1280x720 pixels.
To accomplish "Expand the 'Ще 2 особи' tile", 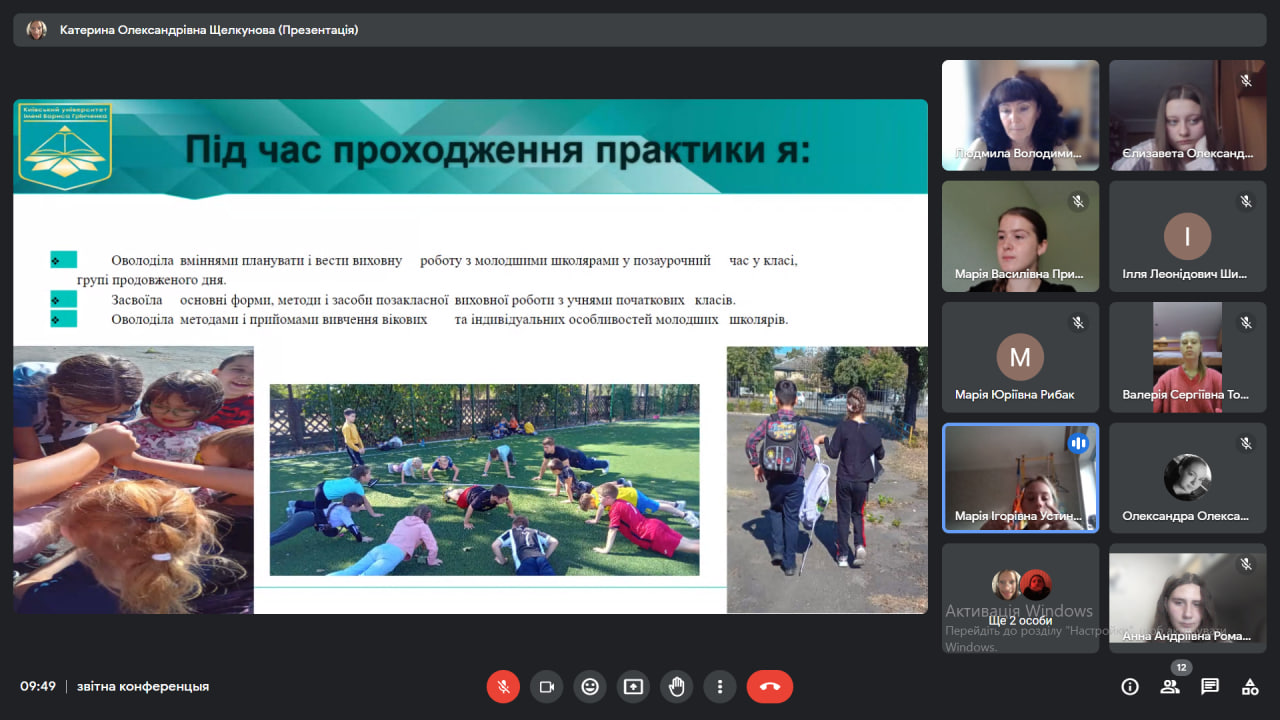I will coord(1020,598).
